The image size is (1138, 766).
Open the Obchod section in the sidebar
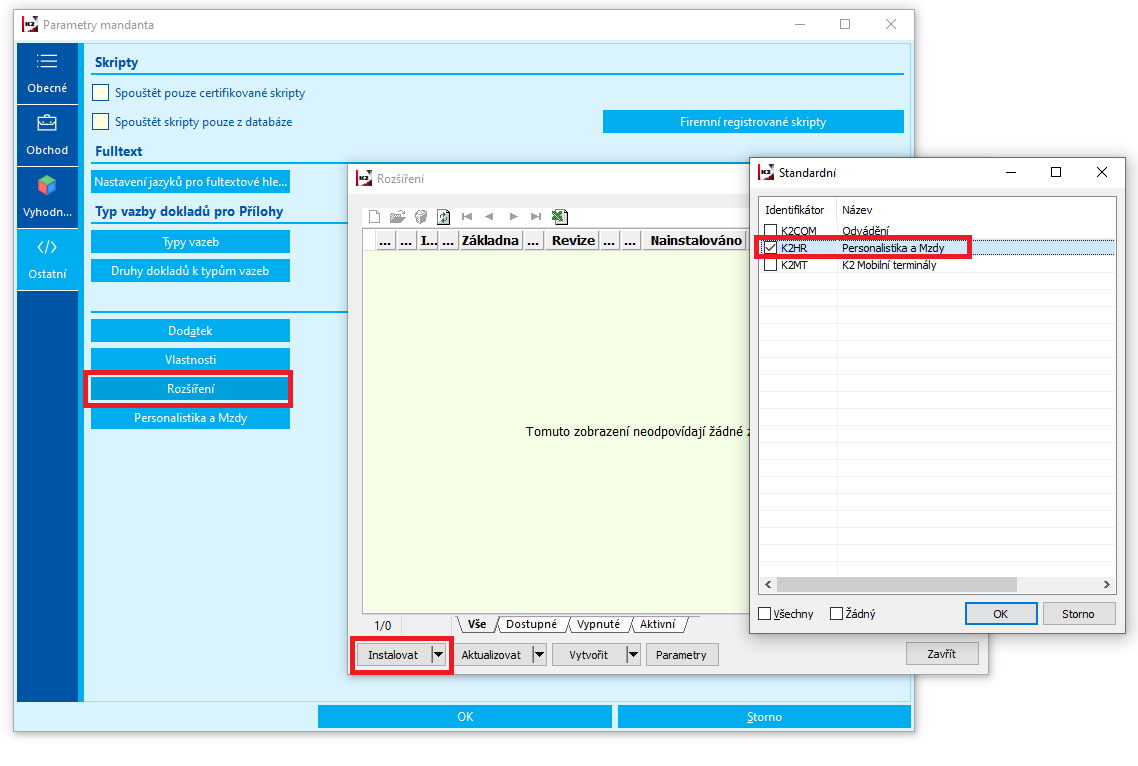tap(47, 136)
